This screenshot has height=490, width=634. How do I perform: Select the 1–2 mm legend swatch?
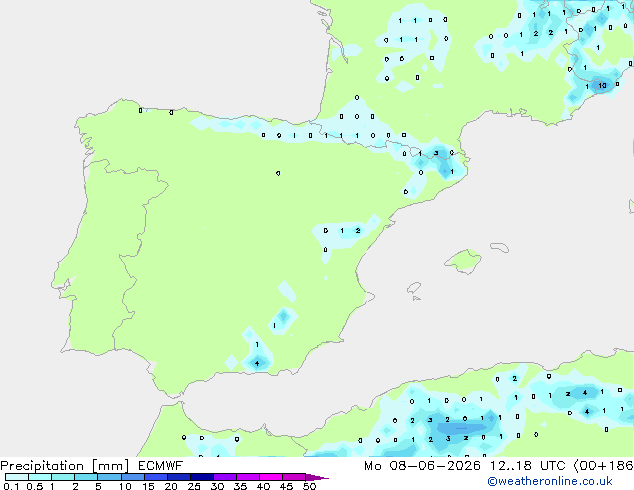[63, 477]
